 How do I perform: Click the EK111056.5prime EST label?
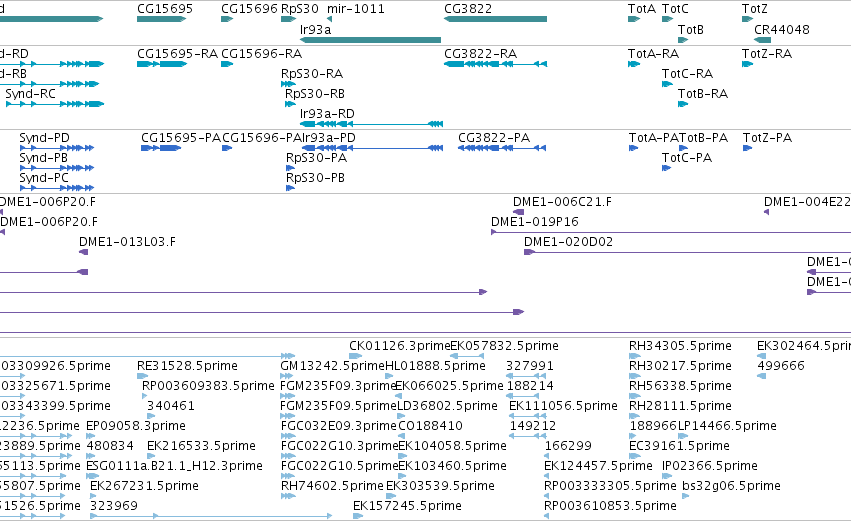563,406
